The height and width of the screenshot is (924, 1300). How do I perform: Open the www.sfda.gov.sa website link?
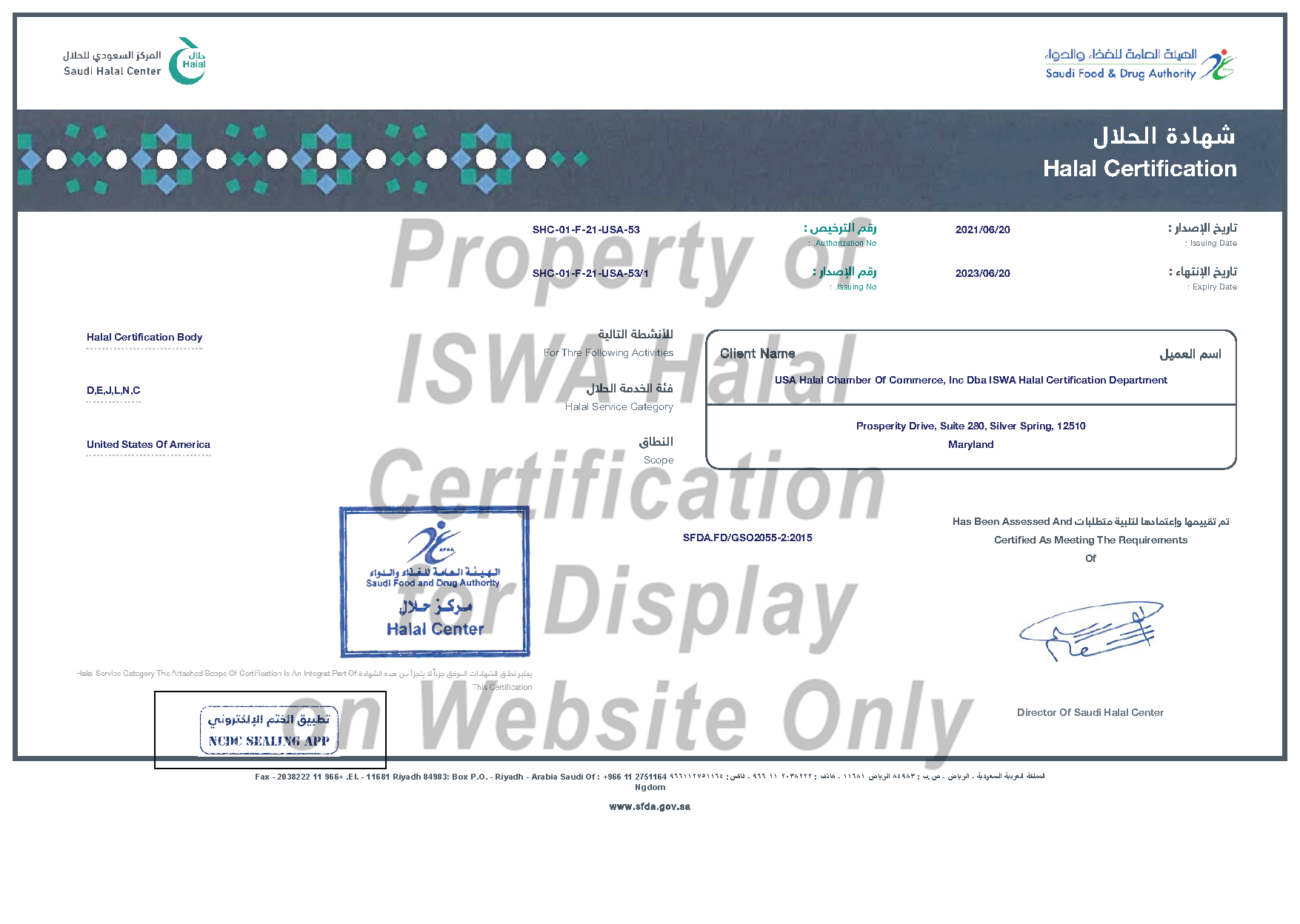pos(650,806)
